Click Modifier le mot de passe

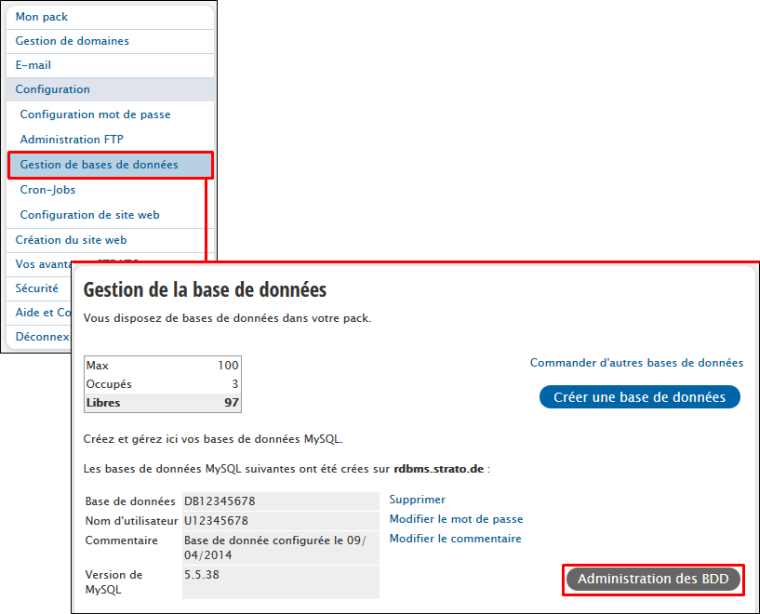pyautogui.click(x=456, y=520)
